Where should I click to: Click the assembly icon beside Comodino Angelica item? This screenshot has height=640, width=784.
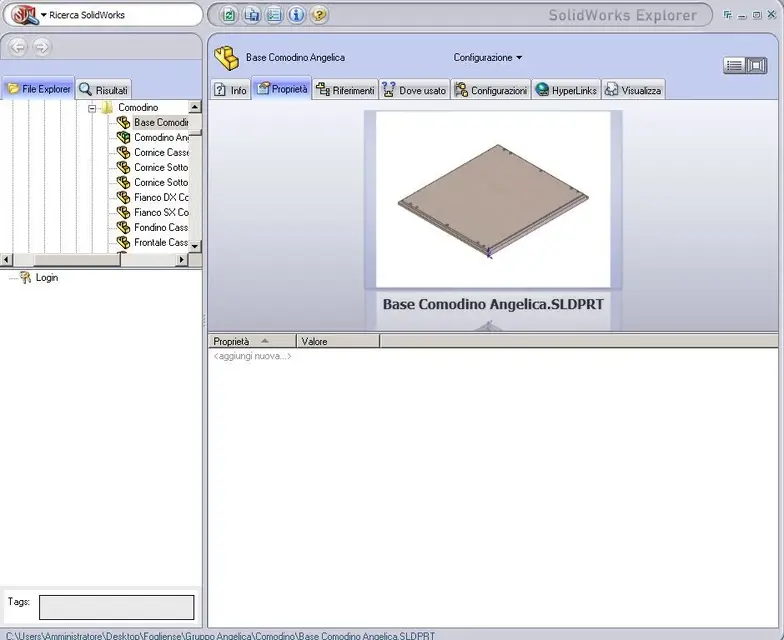[x=124, y=138]
